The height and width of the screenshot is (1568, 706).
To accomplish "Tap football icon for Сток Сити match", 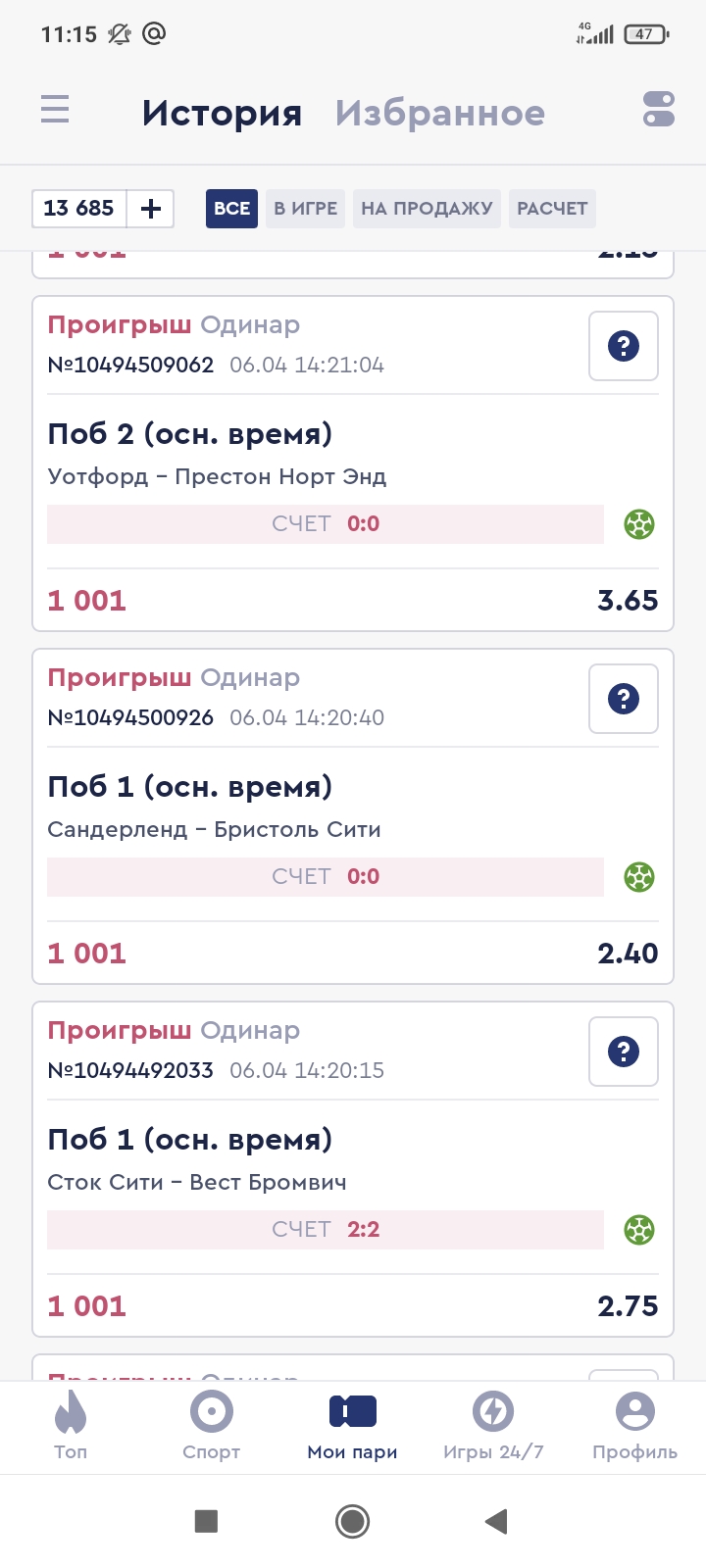I will [639, 1230].
